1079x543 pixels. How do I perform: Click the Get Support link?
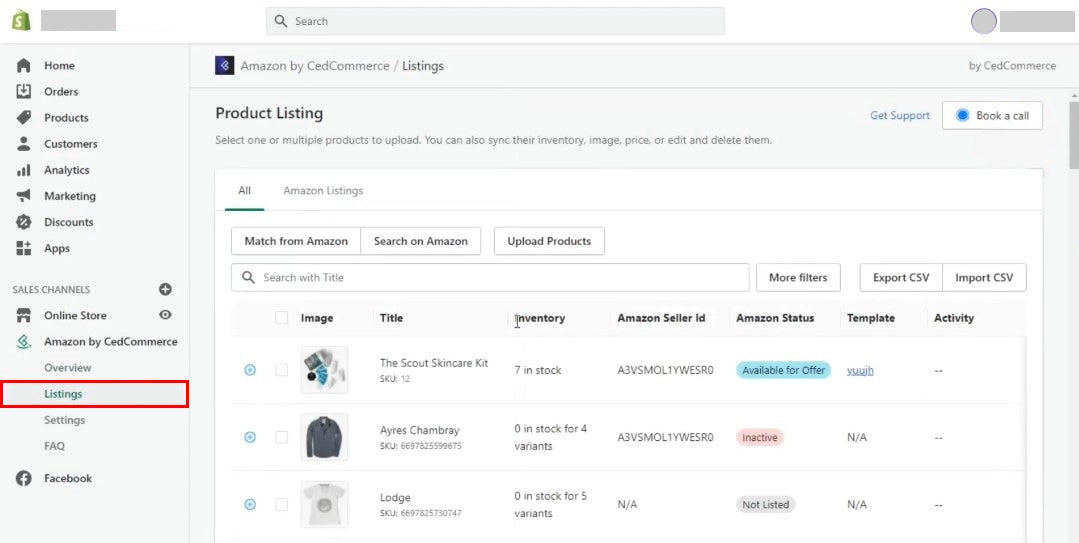[899, 116]
